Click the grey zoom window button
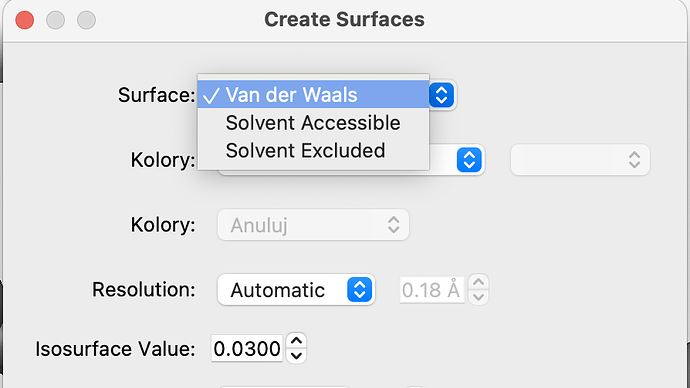The height and width of the screenshot is (388, 690). [86, 20]
